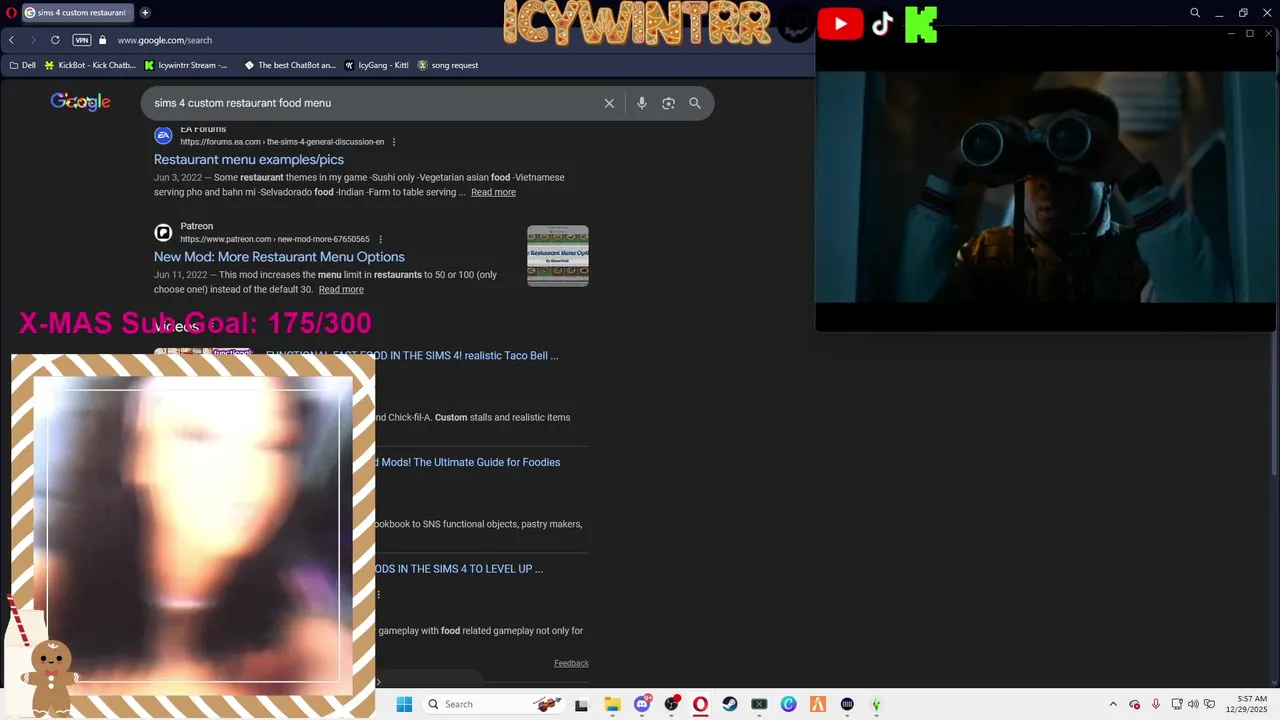Image resolution: width=1280 pixels, height=720 pixels.
Task: Open The best ChatBot bookmark
Action: click(290, 65)
